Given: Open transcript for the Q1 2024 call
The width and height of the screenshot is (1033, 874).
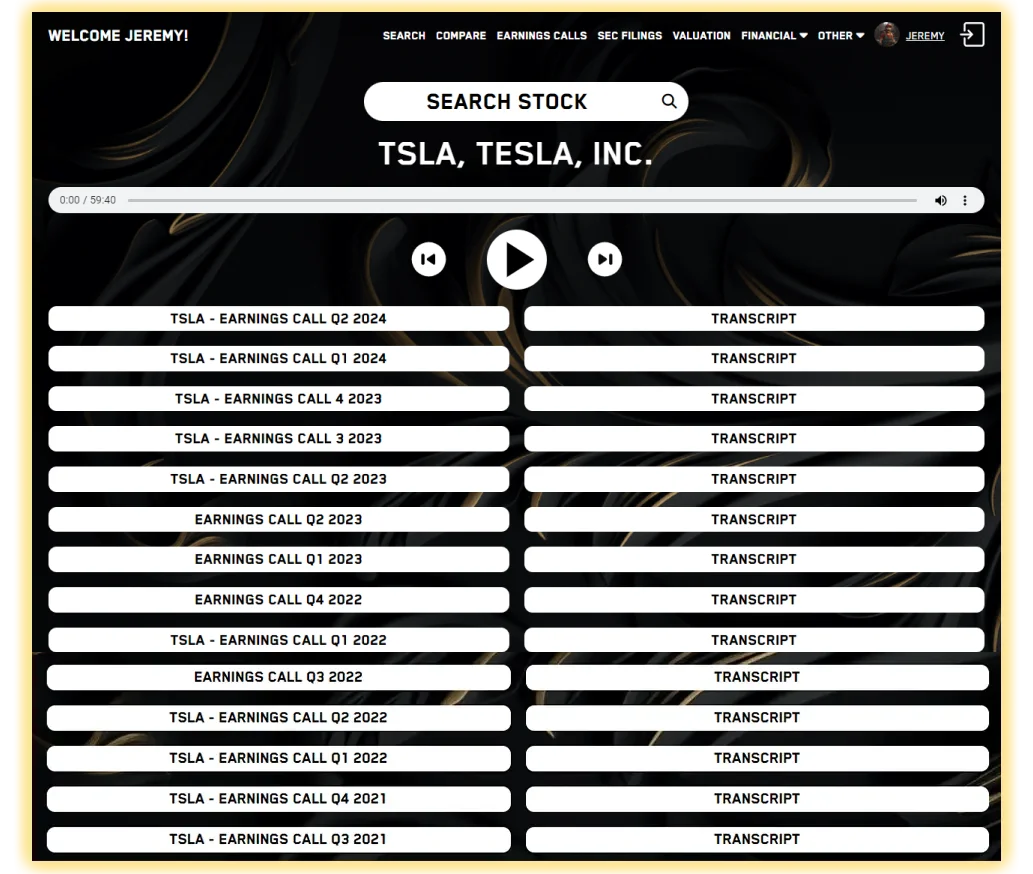Looking at the screenshot, I should 754,358.
